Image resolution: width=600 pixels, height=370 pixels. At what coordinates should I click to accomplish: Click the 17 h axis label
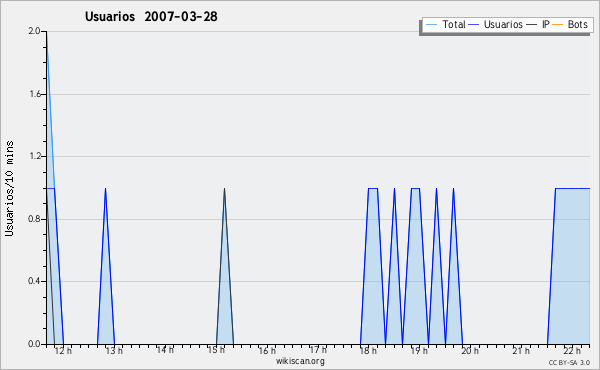coord(318,349)
